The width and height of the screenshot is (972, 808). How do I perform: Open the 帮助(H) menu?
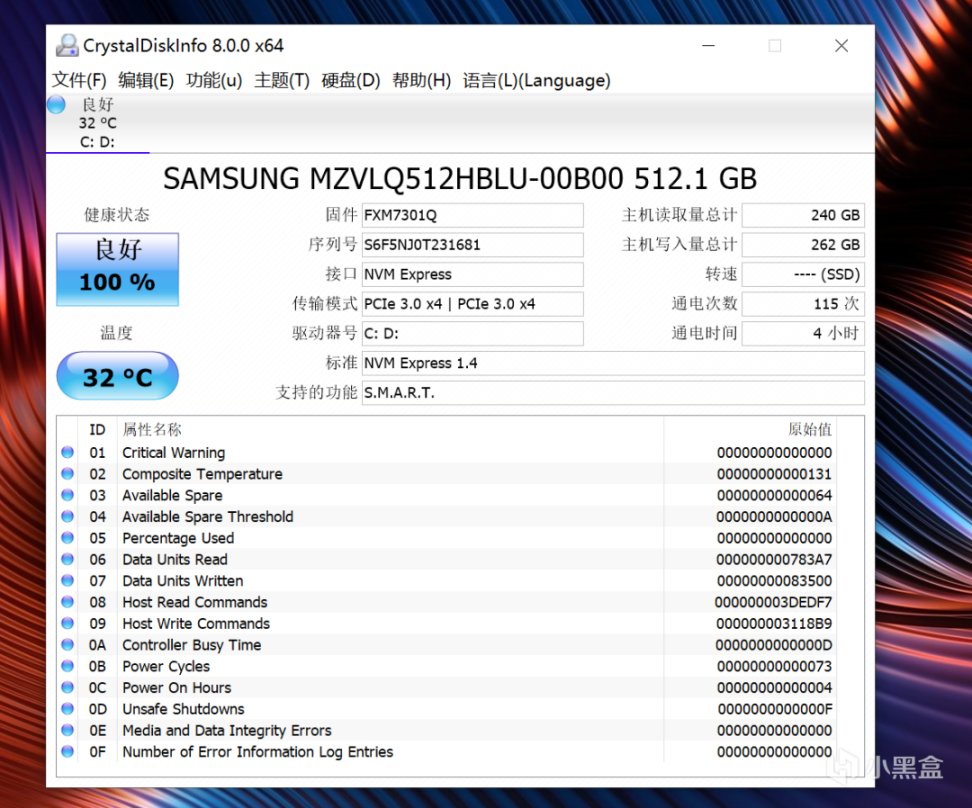pyautogui.click(x=421, y=80)
